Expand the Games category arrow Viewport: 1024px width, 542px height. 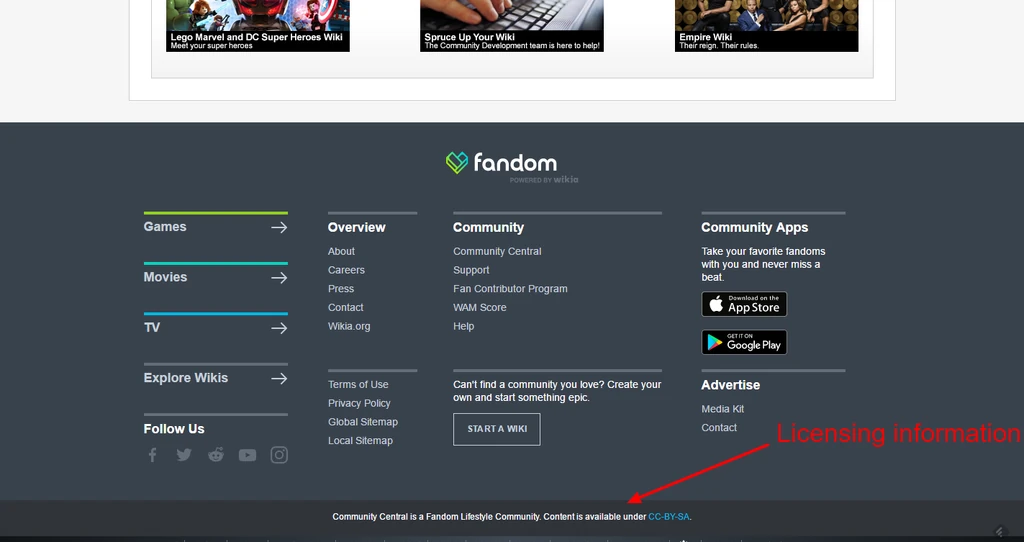tap(279, 227)
